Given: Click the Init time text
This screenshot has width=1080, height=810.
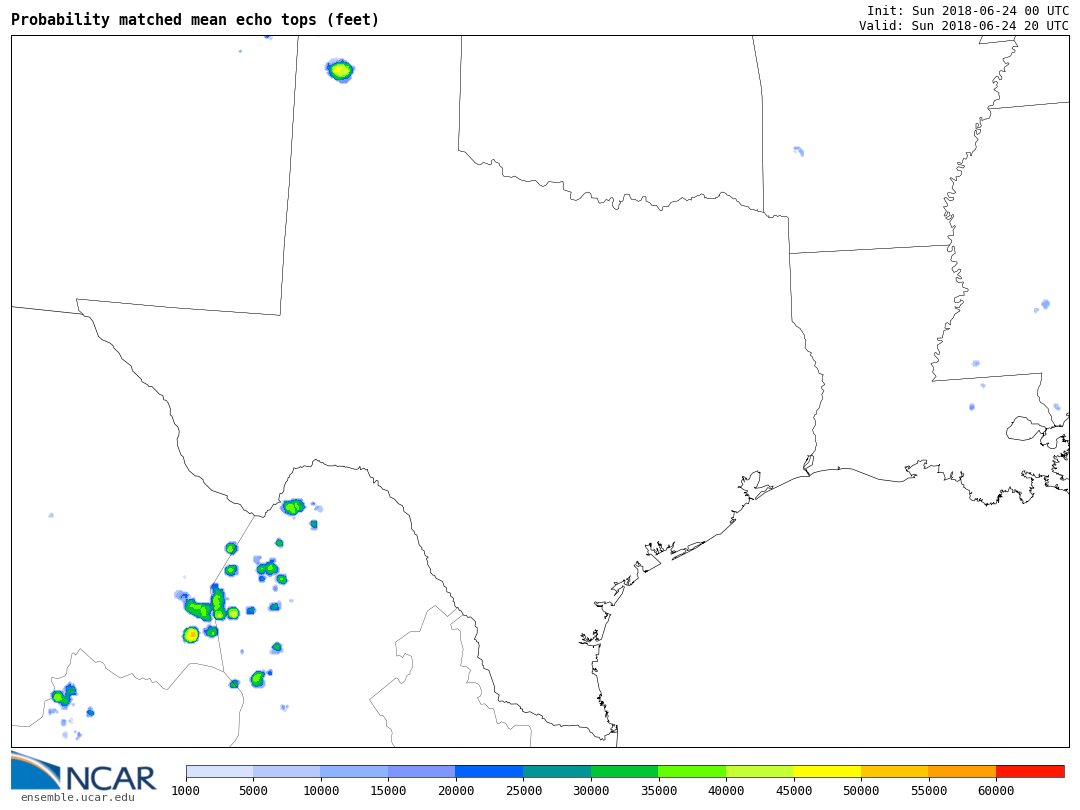Looking at the screenshot, I should pos(967,10).
